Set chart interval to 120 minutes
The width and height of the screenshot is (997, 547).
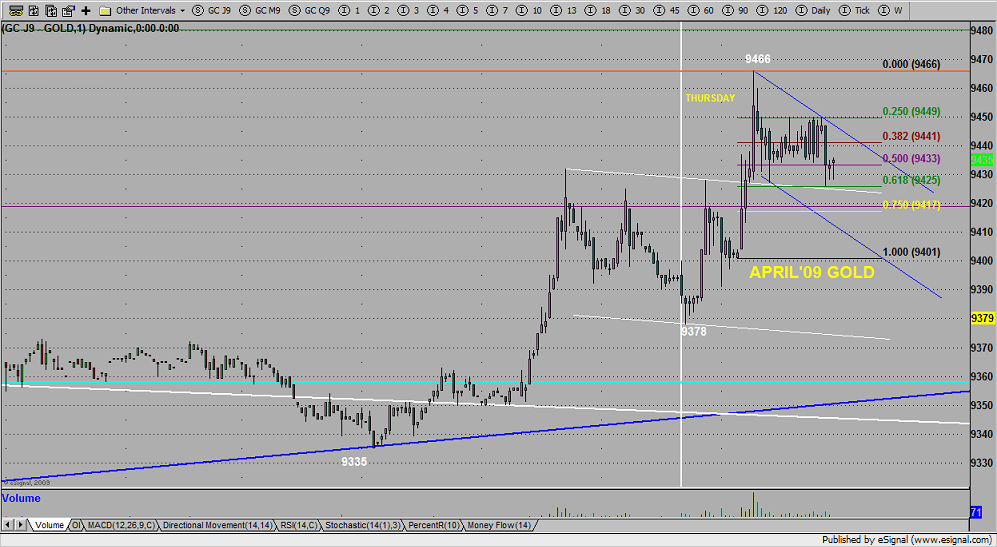pos(773,11)
